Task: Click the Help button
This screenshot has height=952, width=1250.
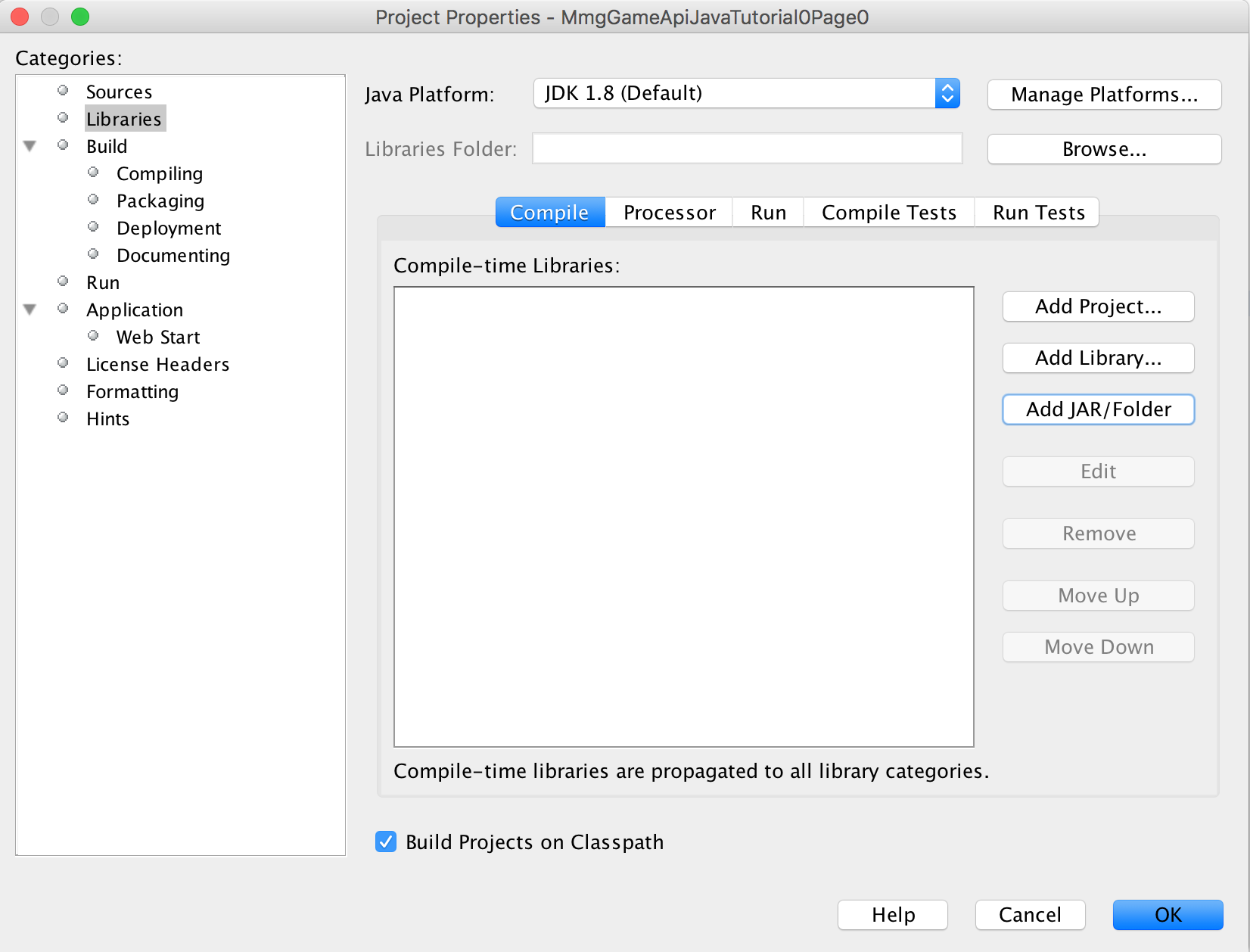Action: pos(893,915)
